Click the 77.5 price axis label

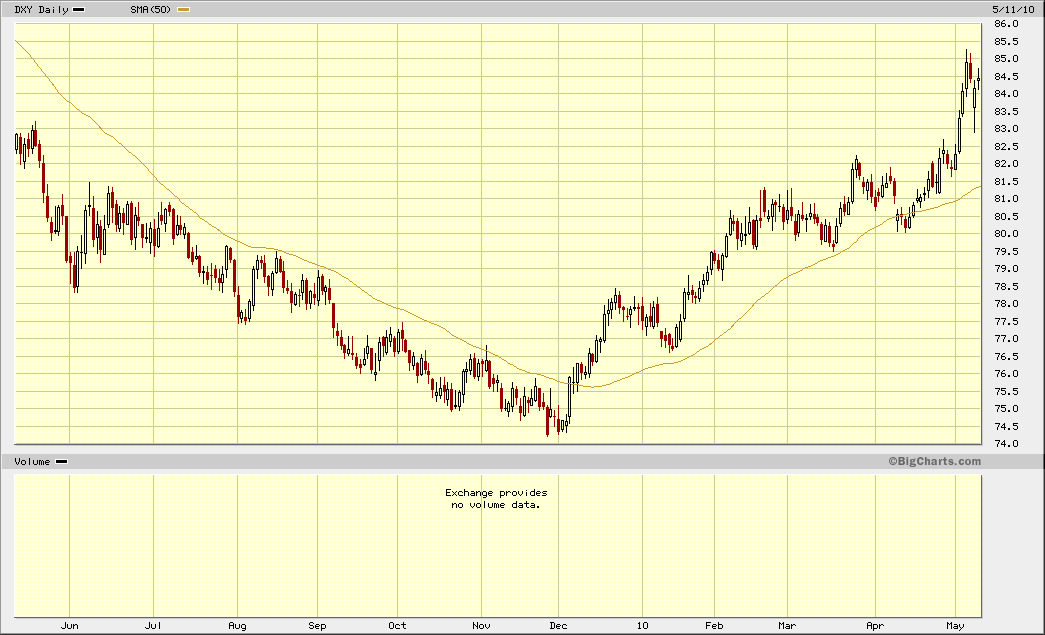[x=1006, y=321]
